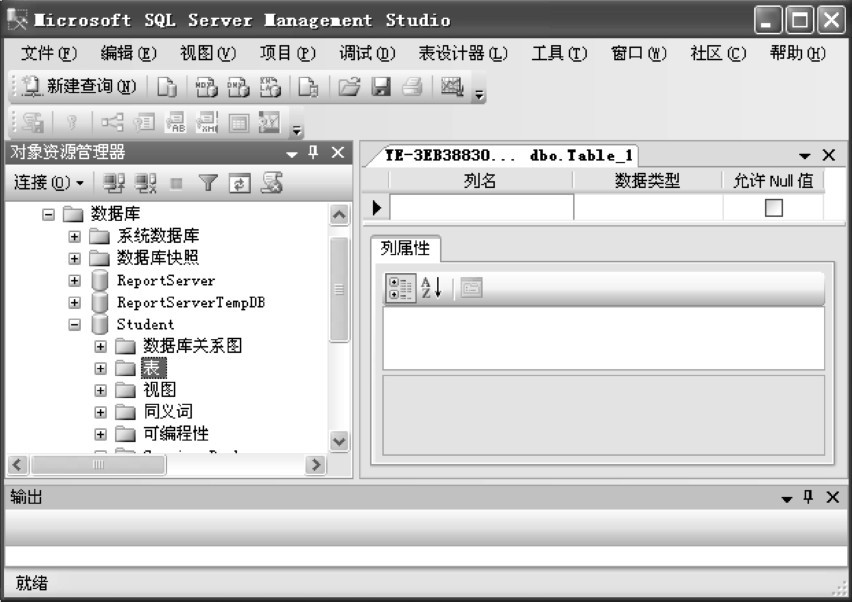Click the A-Z alphabetical sort icon
The height and width of the screenshot is (602, 852).
[x=431, y=288]
